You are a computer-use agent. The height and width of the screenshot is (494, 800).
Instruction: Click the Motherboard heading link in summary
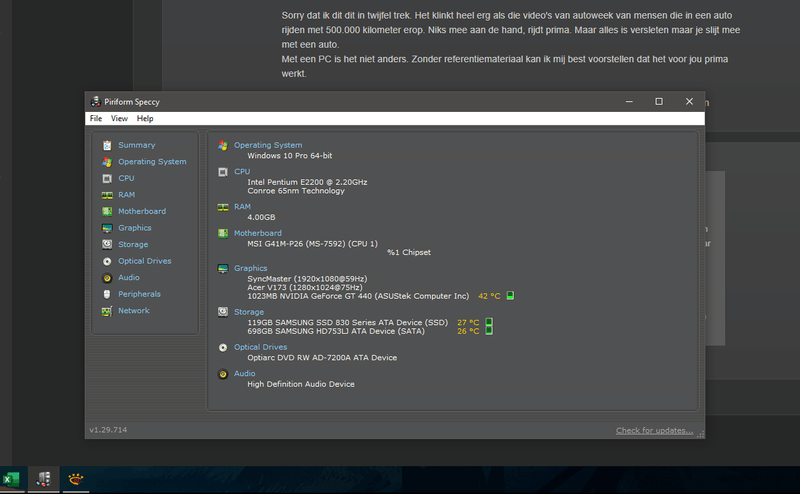258,233
